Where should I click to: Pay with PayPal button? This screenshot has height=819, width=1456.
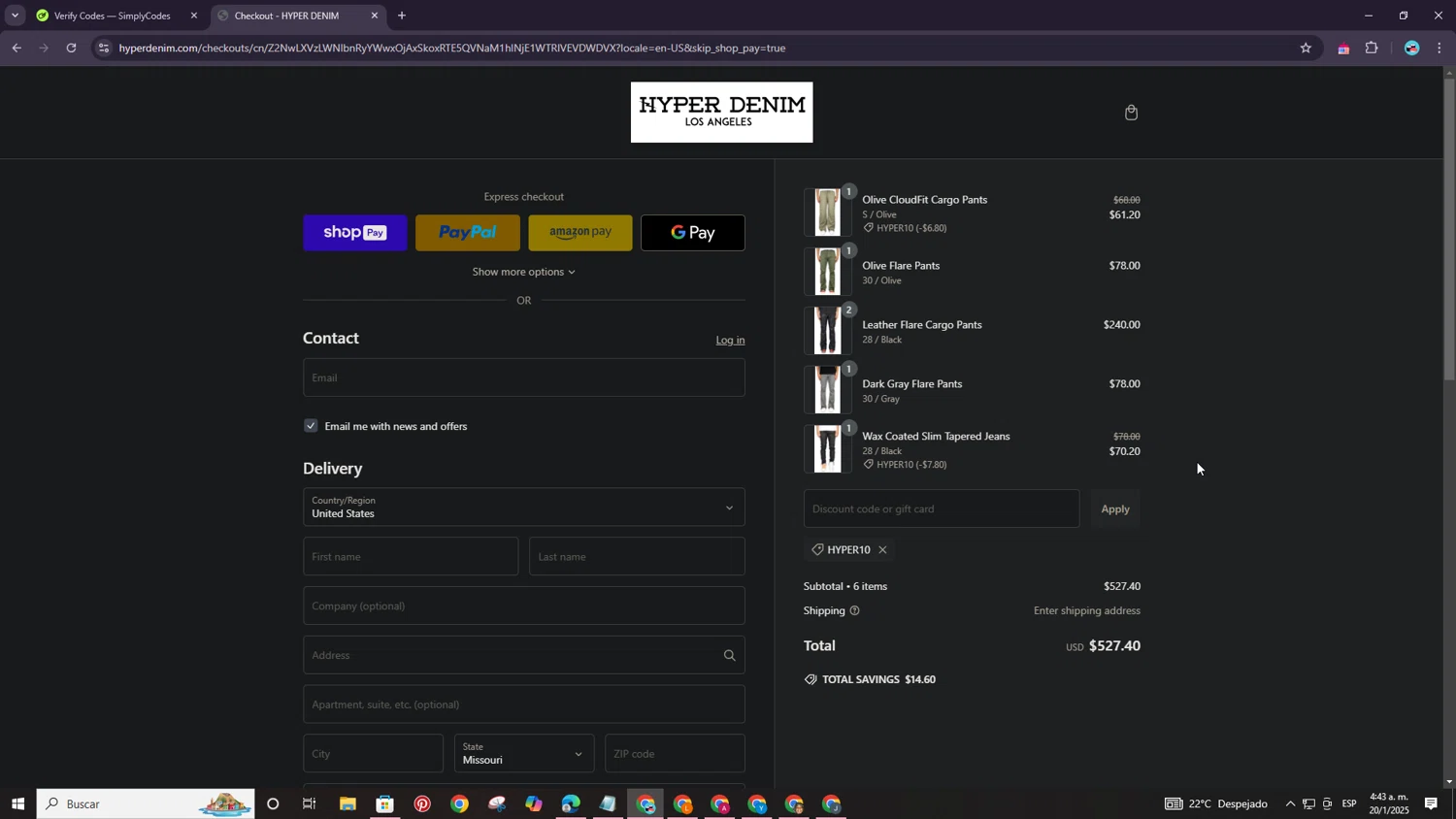click(468, 233)
